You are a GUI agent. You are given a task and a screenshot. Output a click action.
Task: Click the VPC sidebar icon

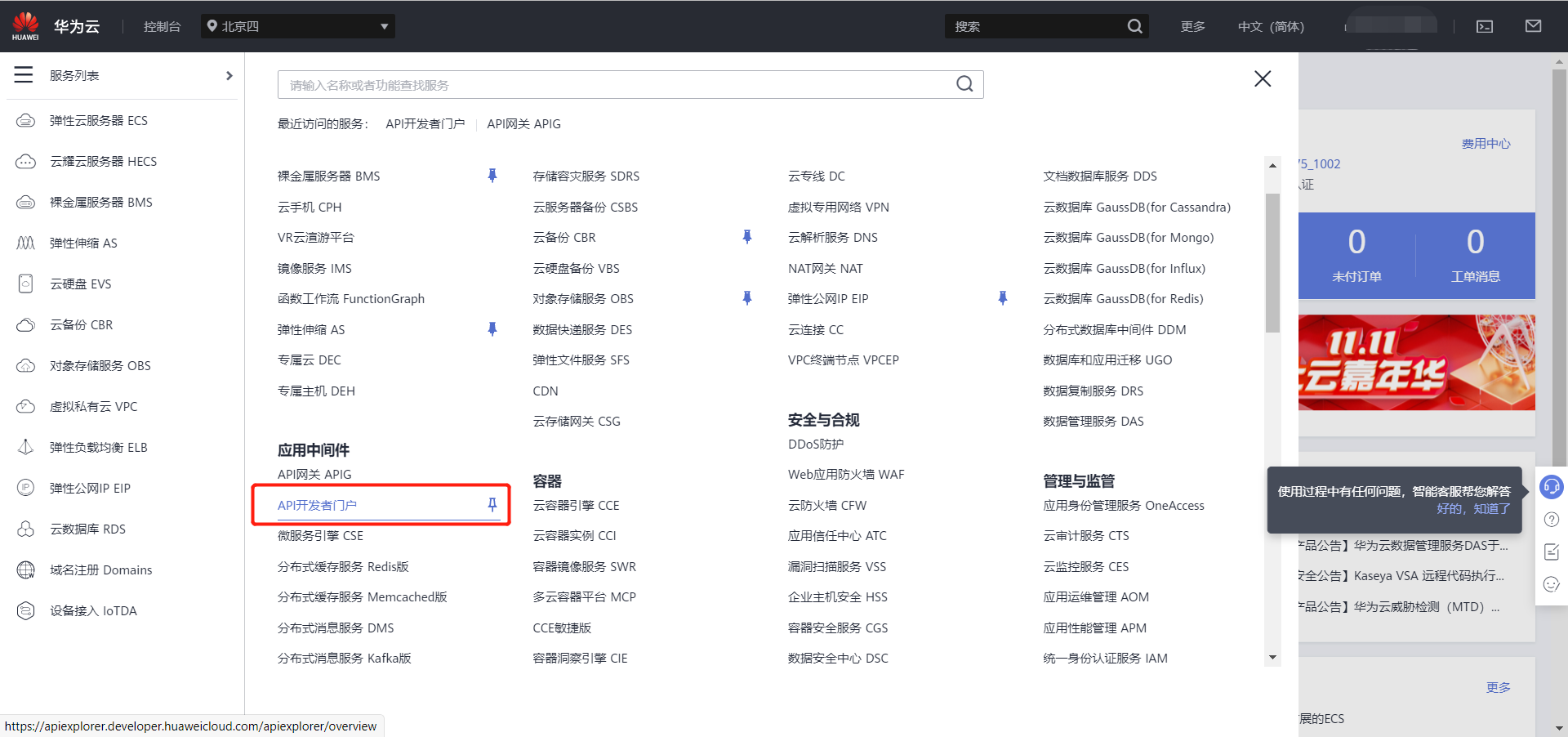coord(26,407)
